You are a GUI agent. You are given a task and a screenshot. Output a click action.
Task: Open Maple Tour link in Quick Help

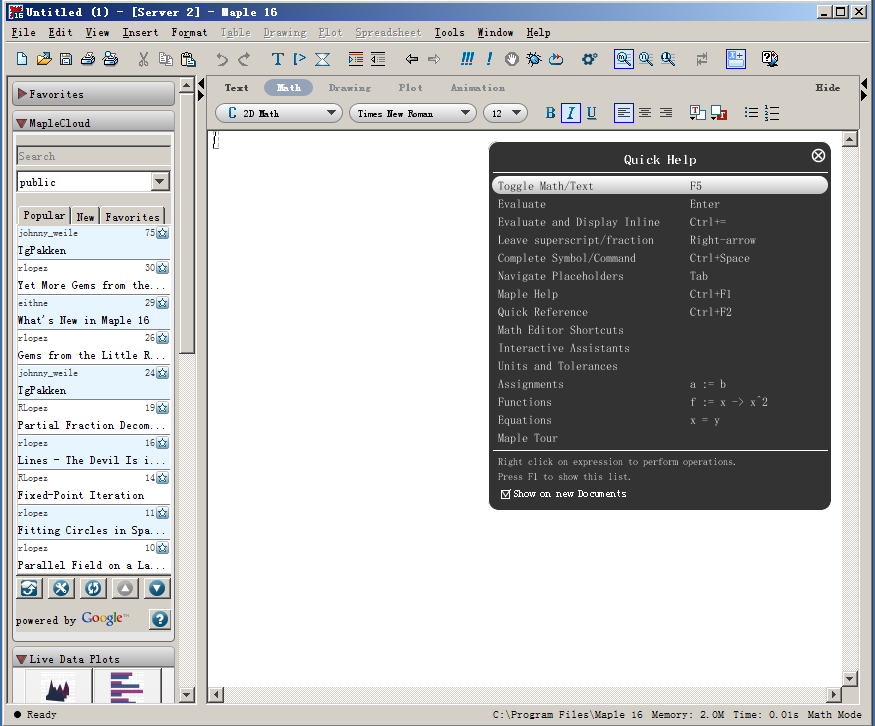click(x=527, y=438)
